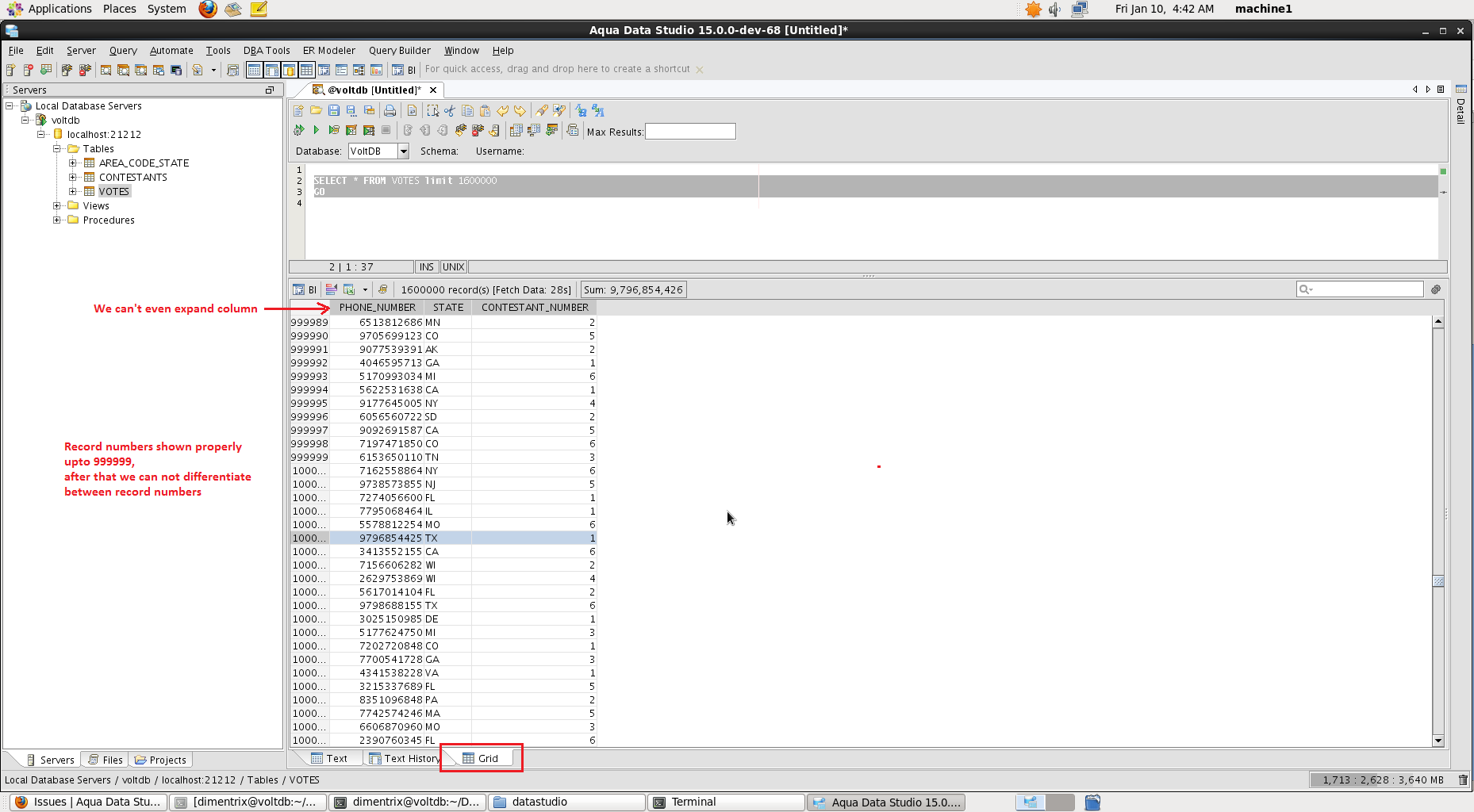Toggle the fourth grid layout view button
This screenshot has width=1474, height=812.
point(306,70)
